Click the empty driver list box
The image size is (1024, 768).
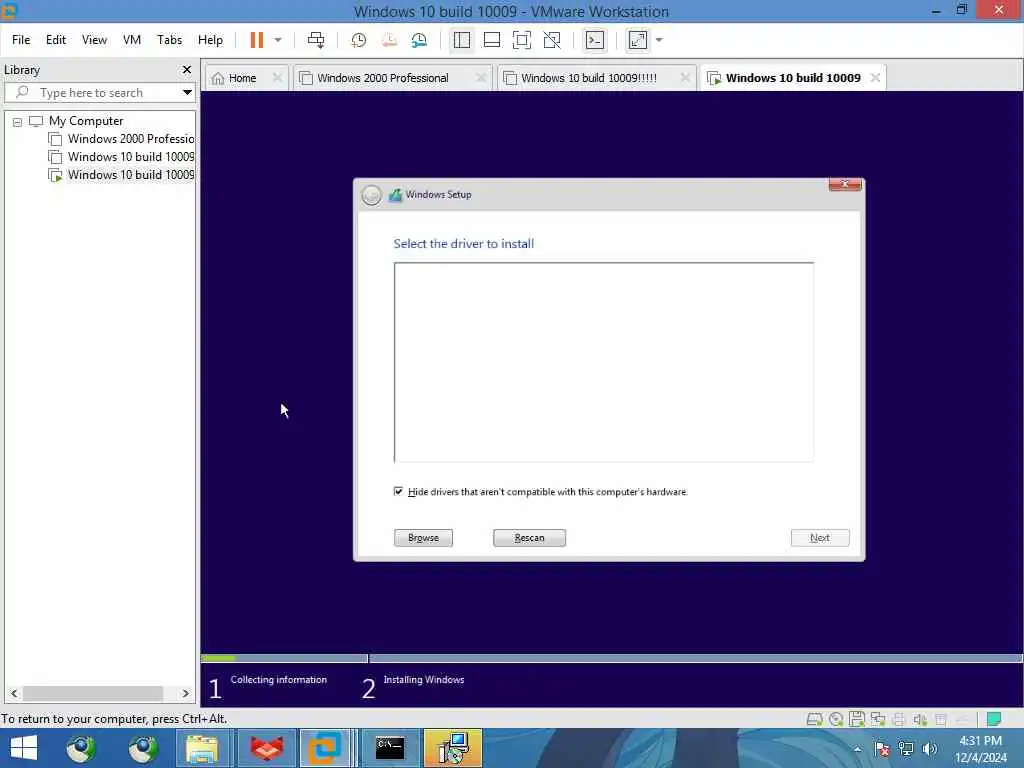click(603, 362)
